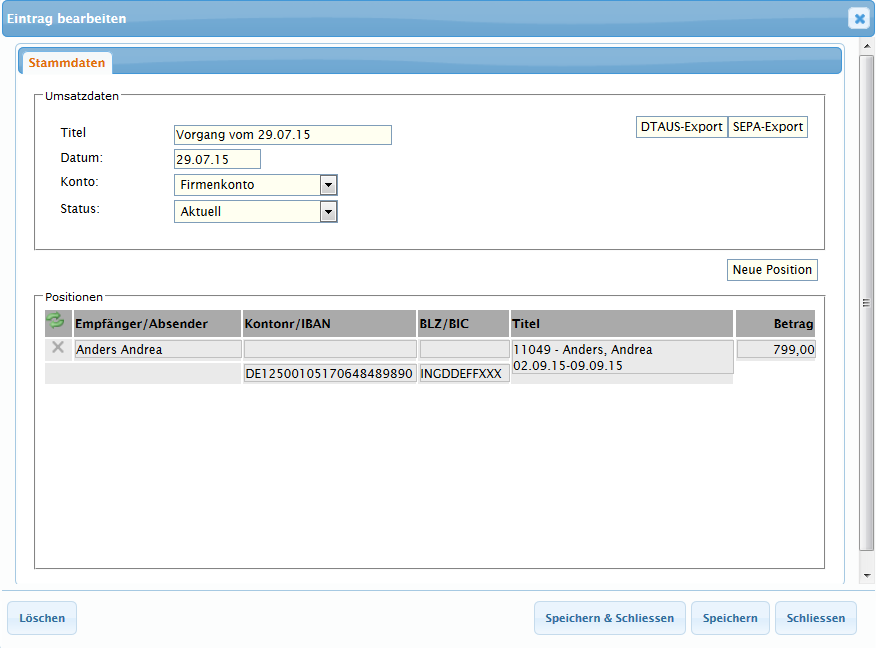Close the Eintrag bearbeiten dialog

(859, 18)
